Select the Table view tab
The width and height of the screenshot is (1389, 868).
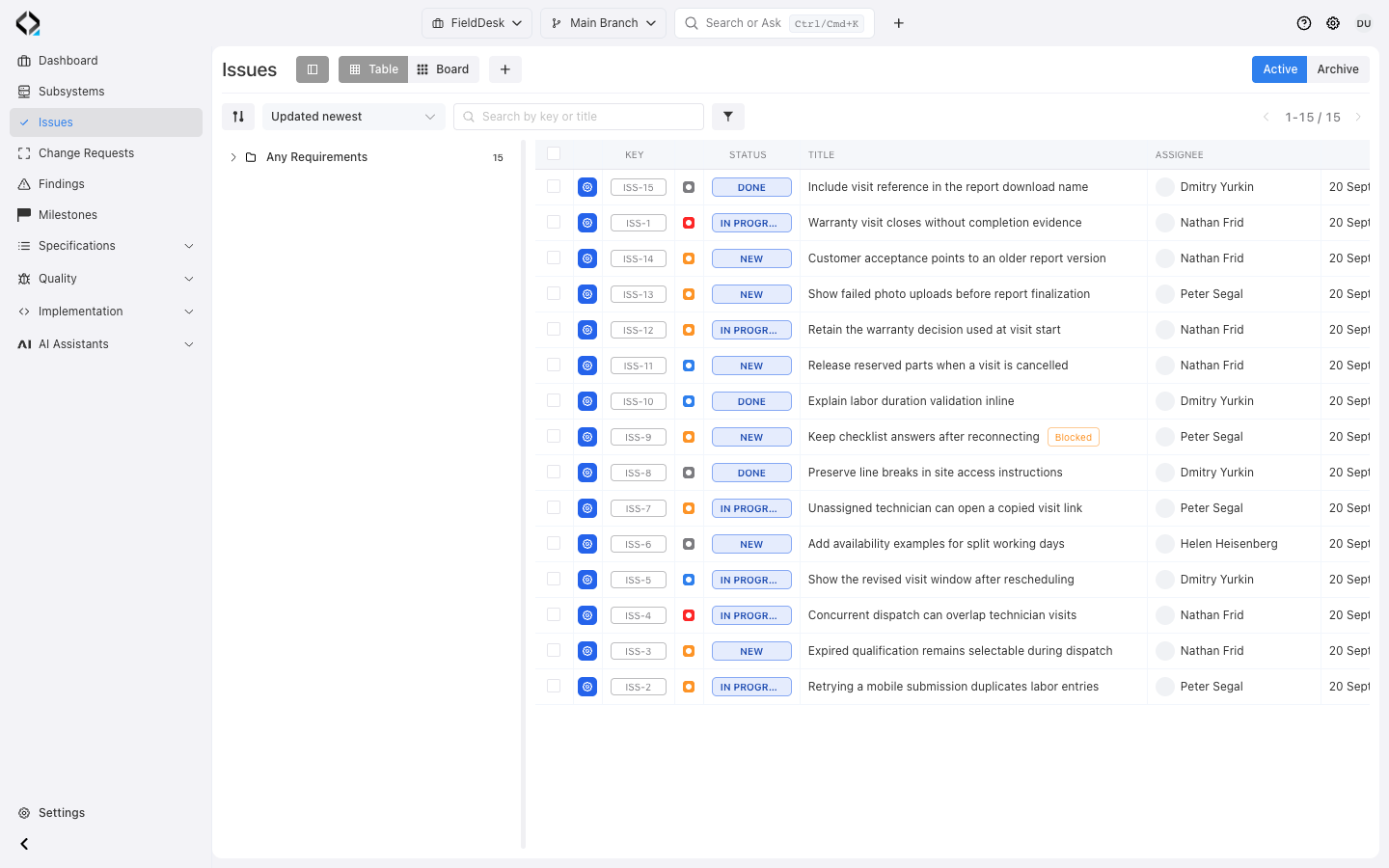pos(373,69)
